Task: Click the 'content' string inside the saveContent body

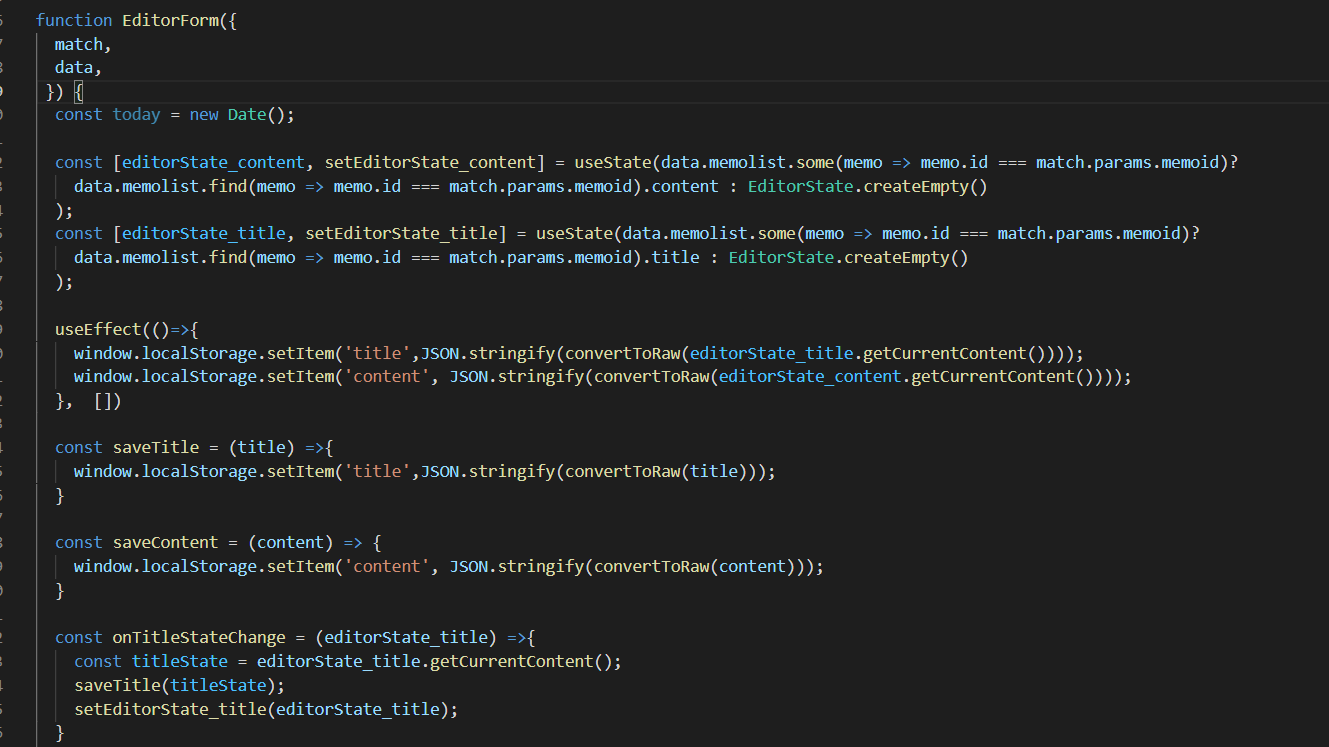Action: click(x=387, y=567)
